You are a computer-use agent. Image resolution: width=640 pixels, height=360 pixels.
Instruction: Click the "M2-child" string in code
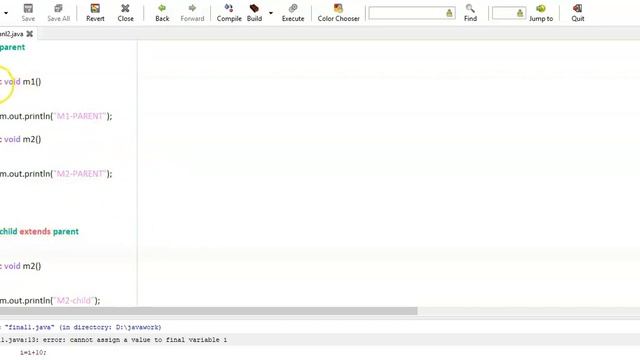pyautogui.click(x=74, y=301)
